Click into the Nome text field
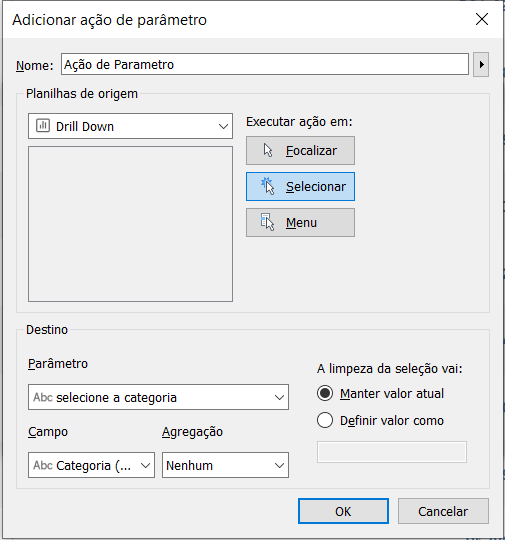 (x=265, y=64)
